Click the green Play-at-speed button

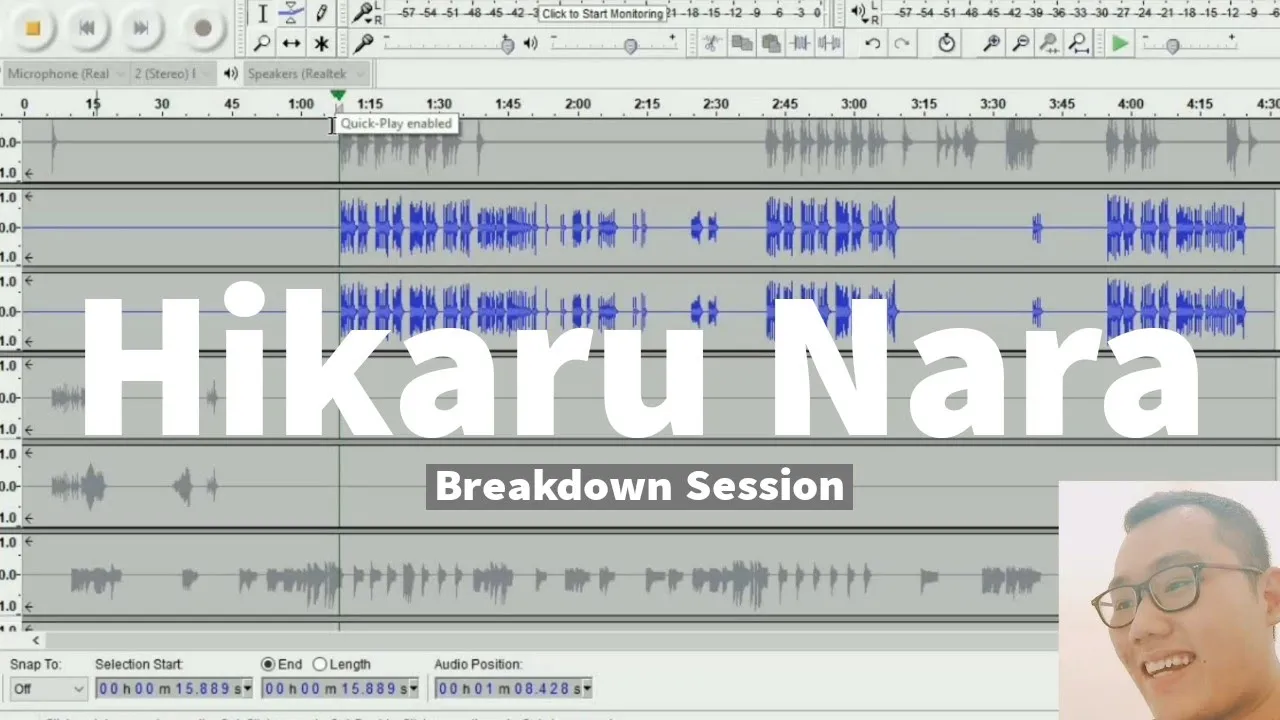[1120, 43]
